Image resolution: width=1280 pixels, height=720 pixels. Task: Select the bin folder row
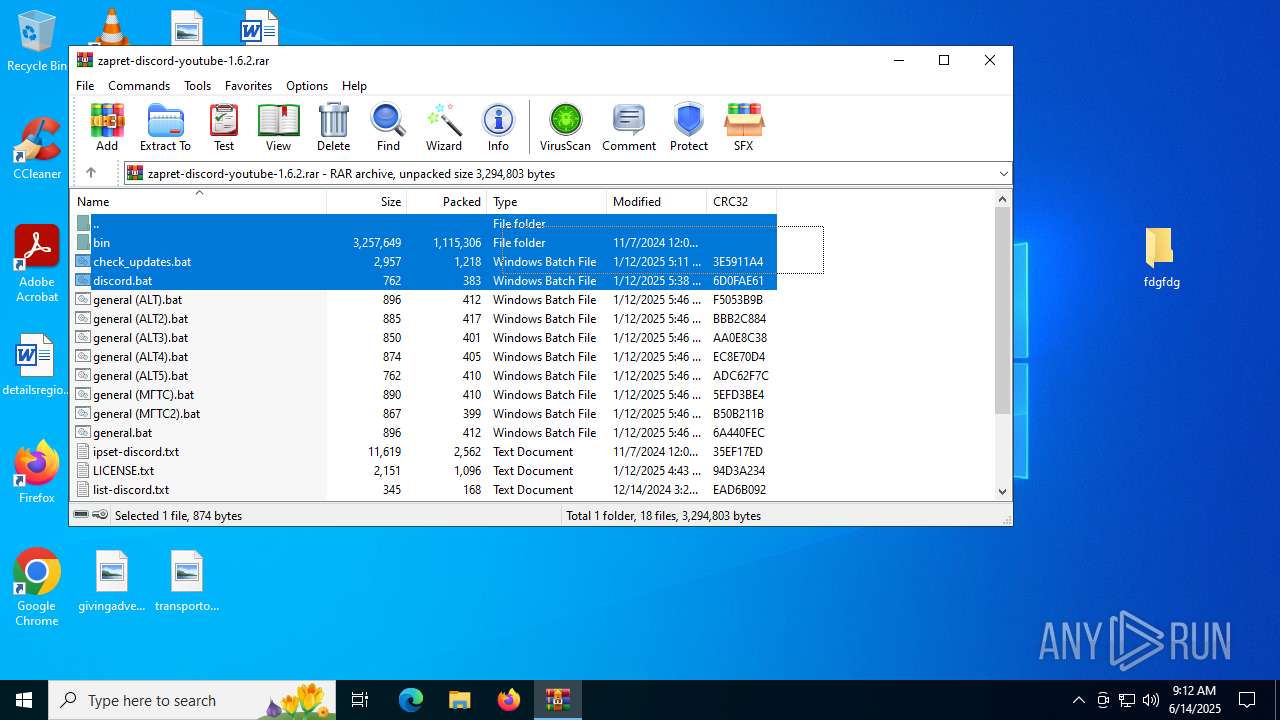click(x=424, y=243)
